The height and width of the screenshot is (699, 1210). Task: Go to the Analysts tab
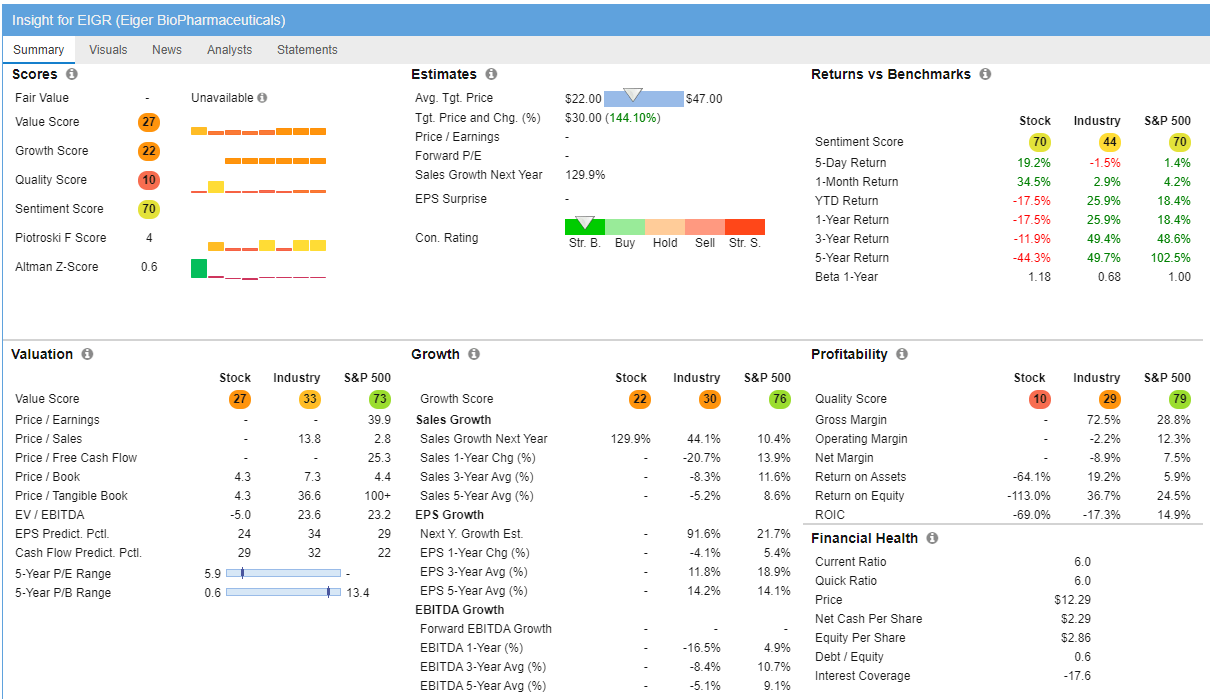(x=229, y=49)
